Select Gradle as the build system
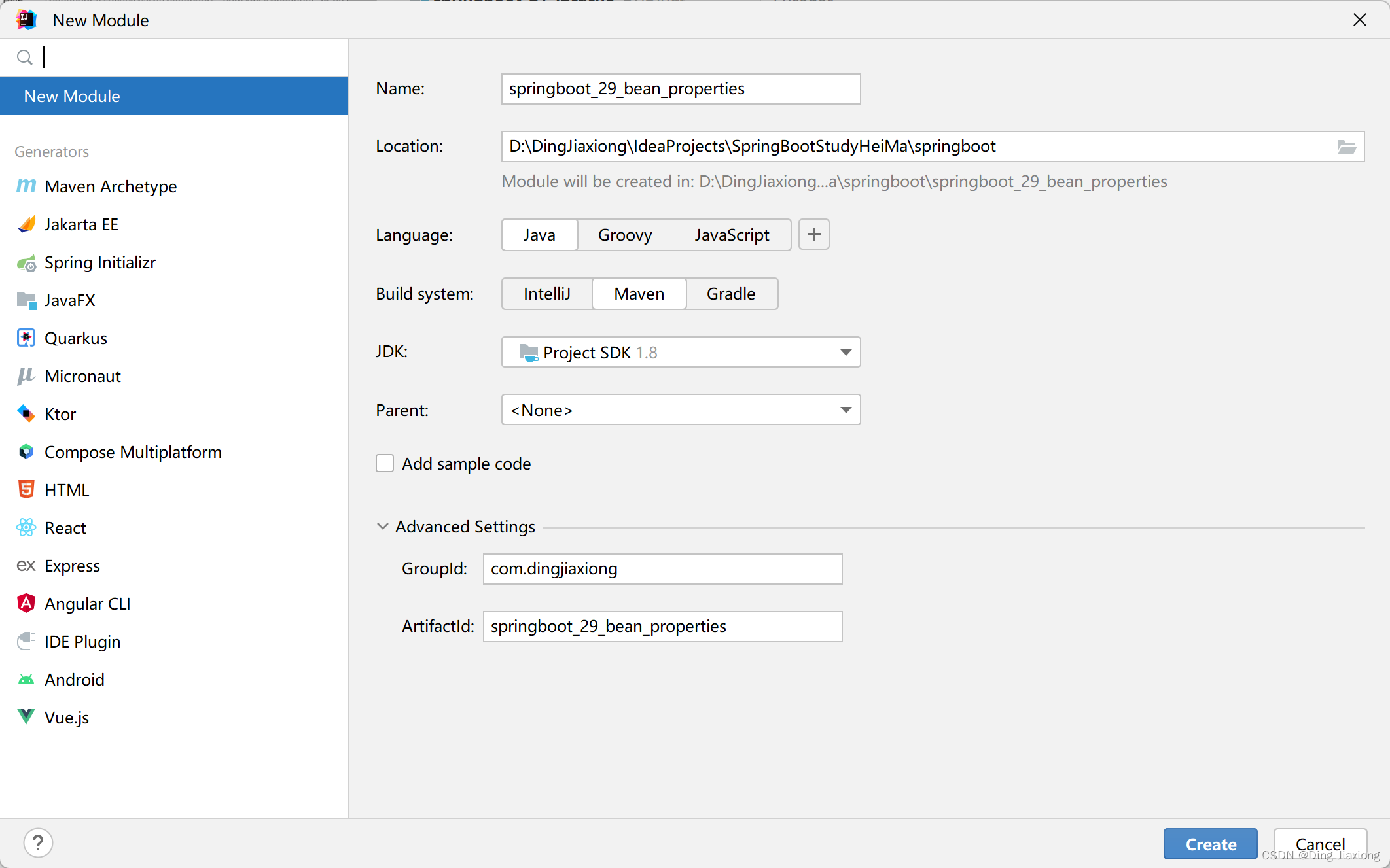This screenshot has width=1390, height=868. coord(730,294)
